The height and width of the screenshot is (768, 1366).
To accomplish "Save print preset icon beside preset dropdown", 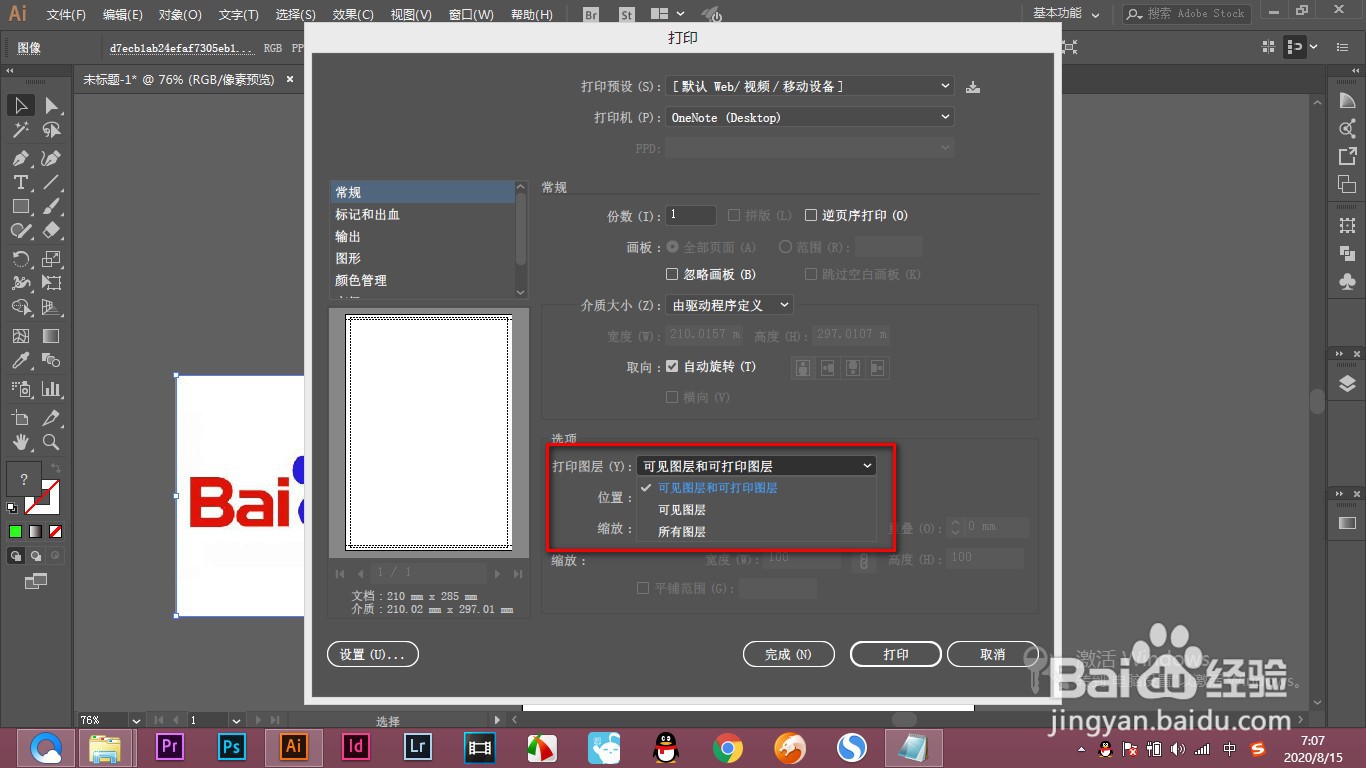I will pyautogui.click(x=973, y=87).
